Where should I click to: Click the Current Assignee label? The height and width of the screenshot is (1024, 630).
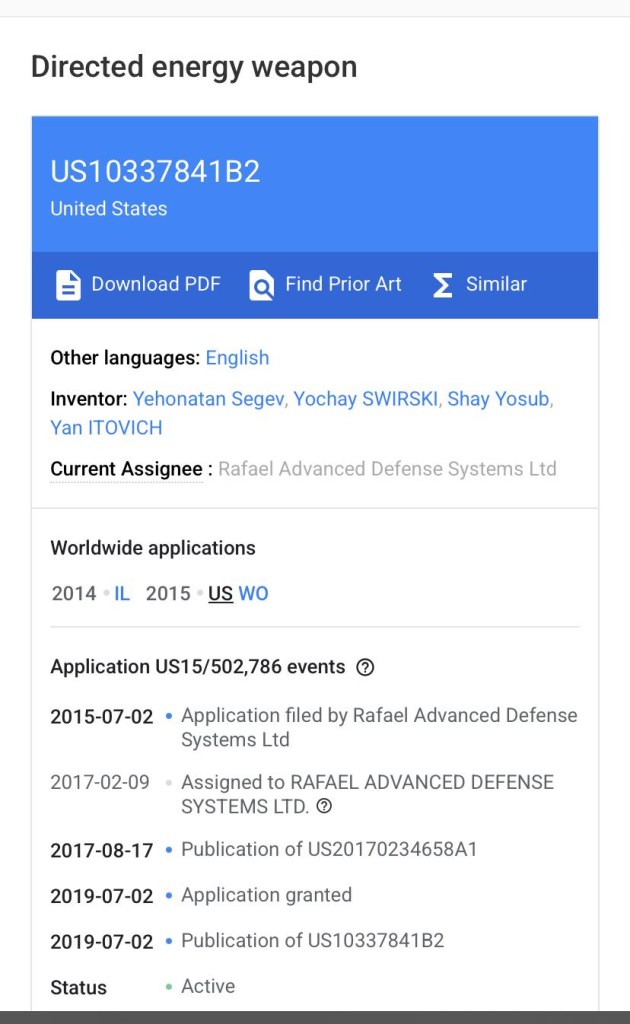(126, 469)
